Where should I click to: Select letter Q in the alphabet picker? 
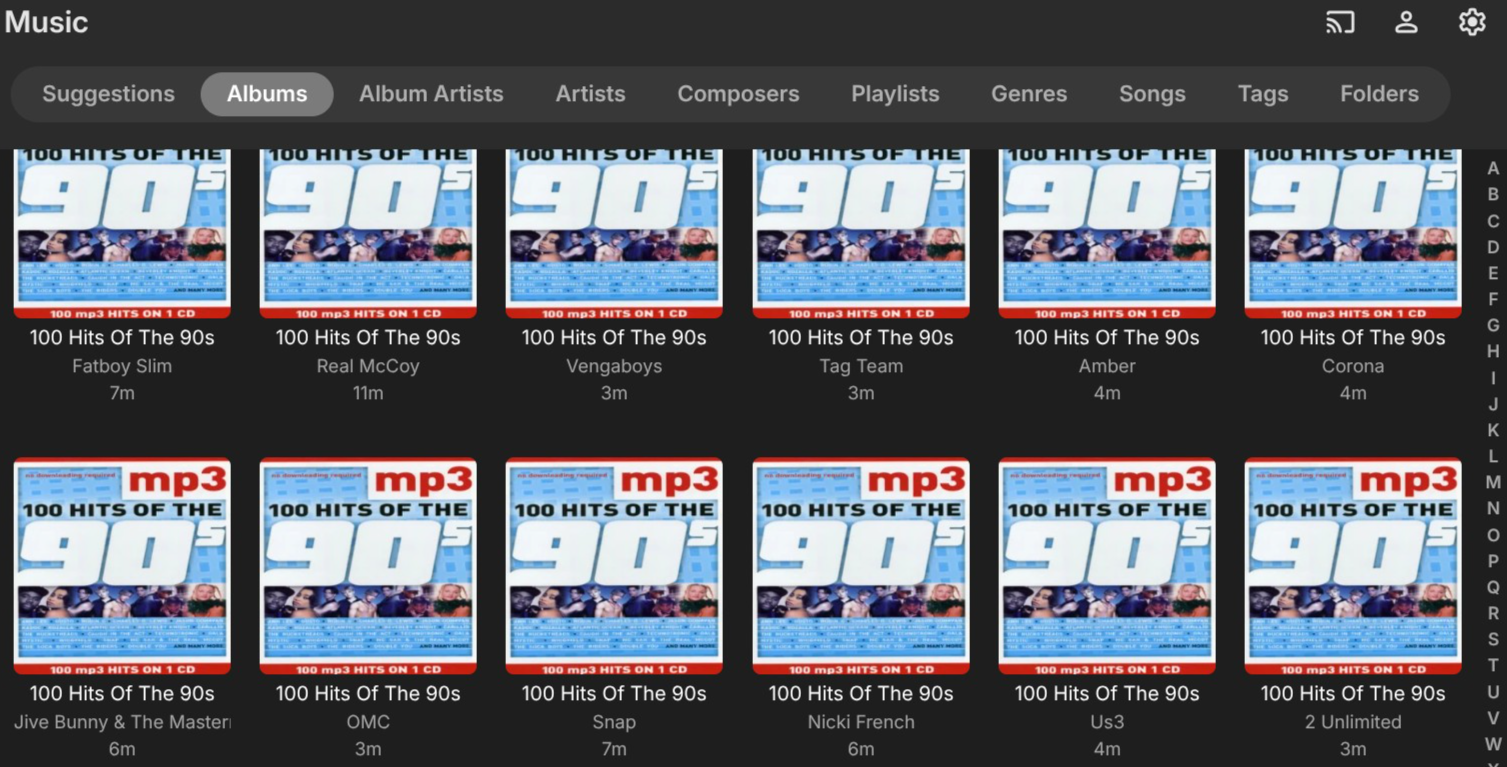click(1493, 587)
